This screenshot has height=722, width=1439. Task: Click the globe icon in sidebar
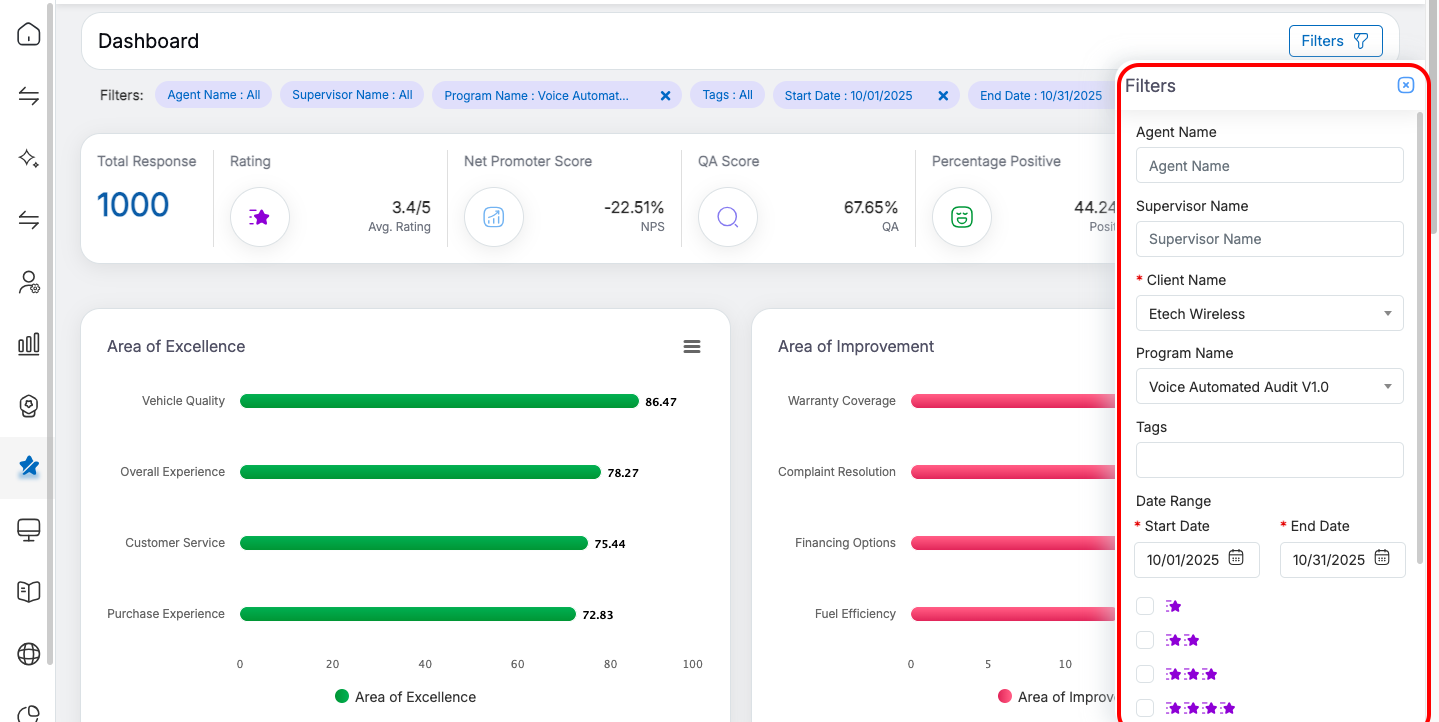point(29,654)
